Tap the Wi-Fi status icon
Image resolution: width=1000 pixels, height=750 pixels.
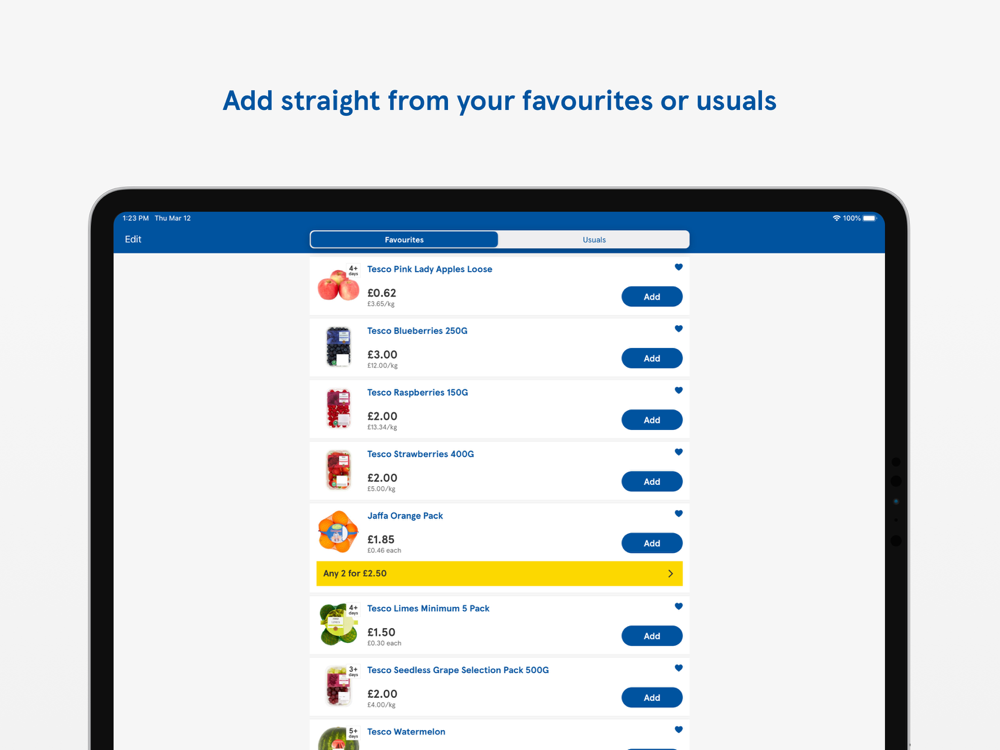coord(836,218)
